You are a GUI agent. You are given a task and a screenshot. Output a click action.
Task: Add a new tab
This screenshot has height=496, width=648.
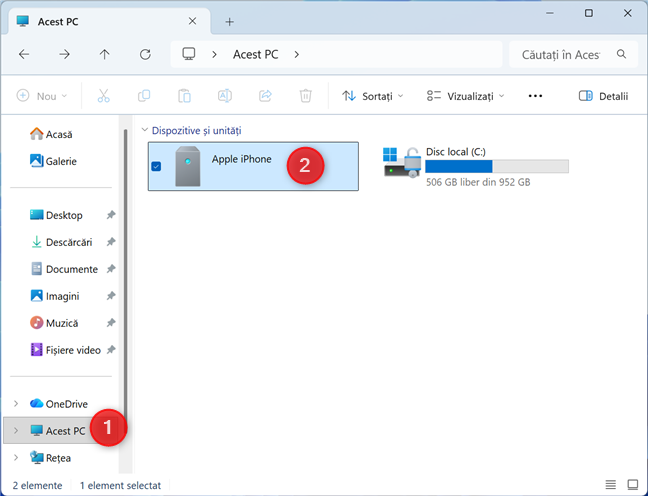click(229, 21)
